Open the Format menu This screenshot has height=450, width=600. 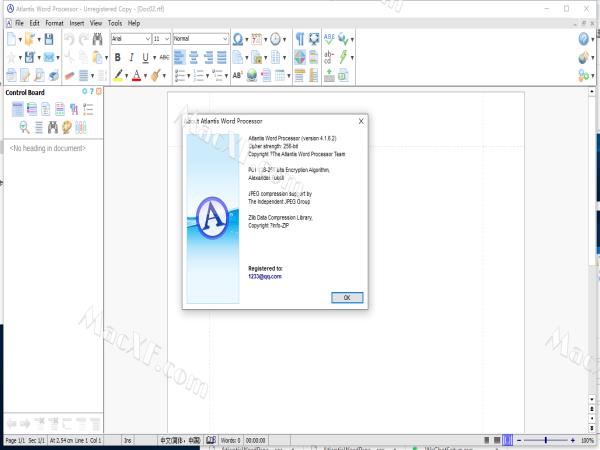[54, 23]
